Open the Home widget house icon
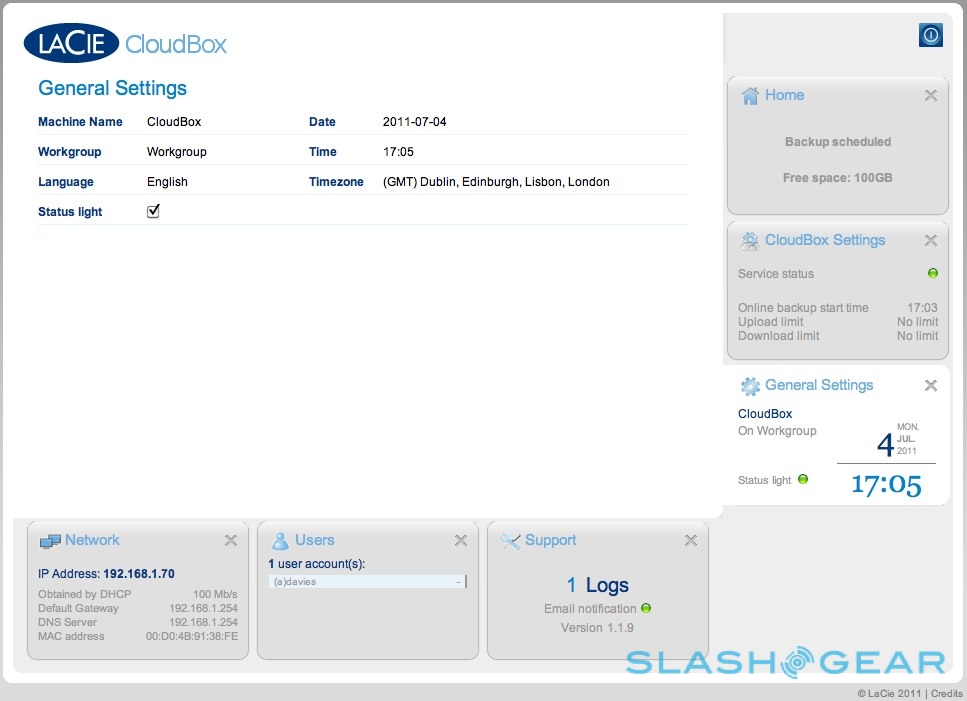The height and width of the screenshot is (701, 967). tap(750, 96)
